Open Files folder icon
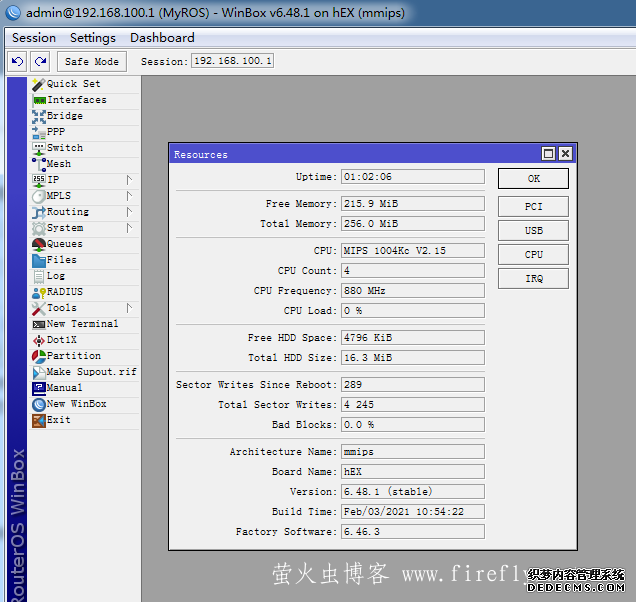The height and width of the screenshot is (602, 636). (39, 260)
